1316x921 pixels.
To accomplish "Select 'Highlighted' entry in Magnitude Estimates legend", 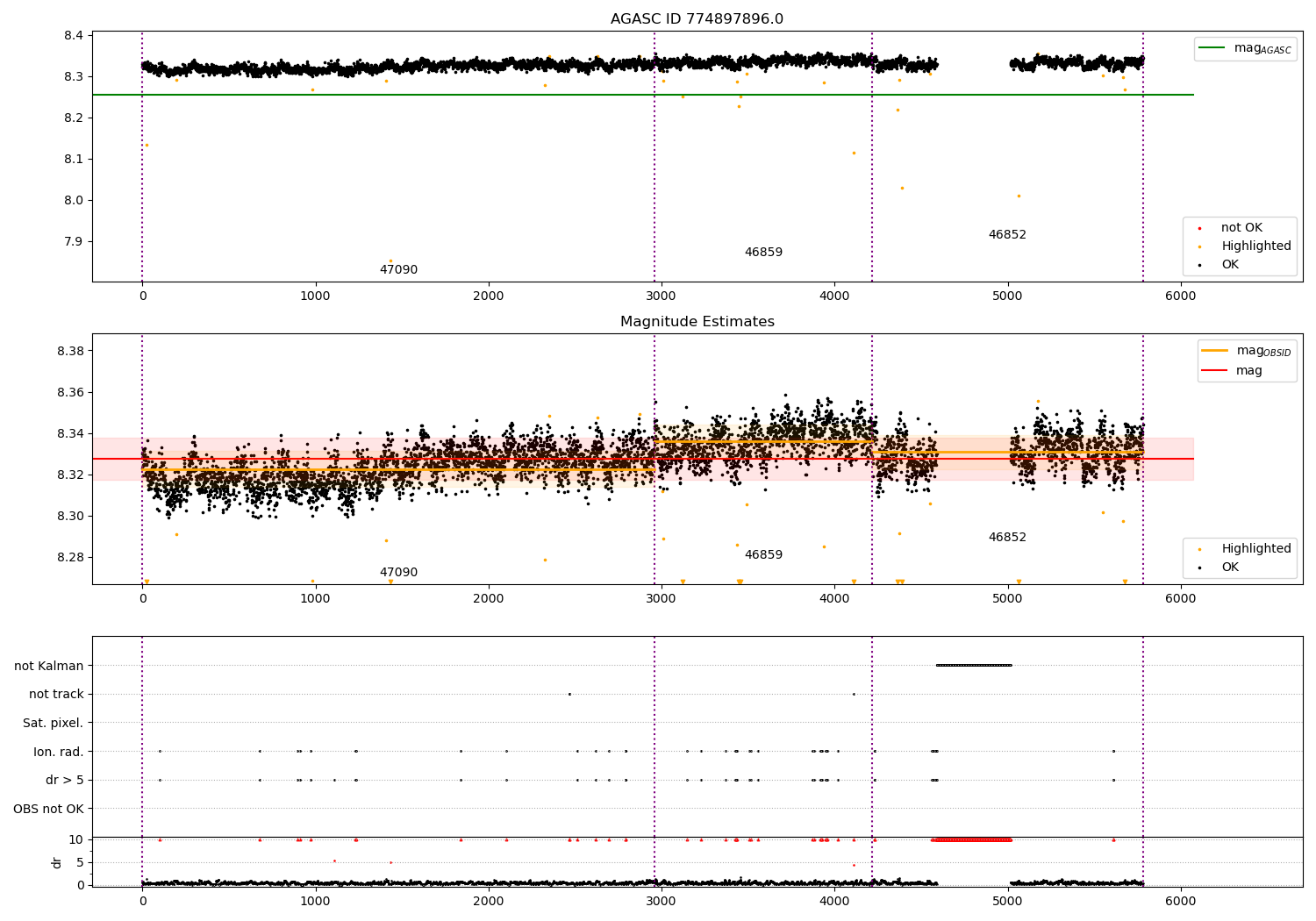I will point(1256,549).
